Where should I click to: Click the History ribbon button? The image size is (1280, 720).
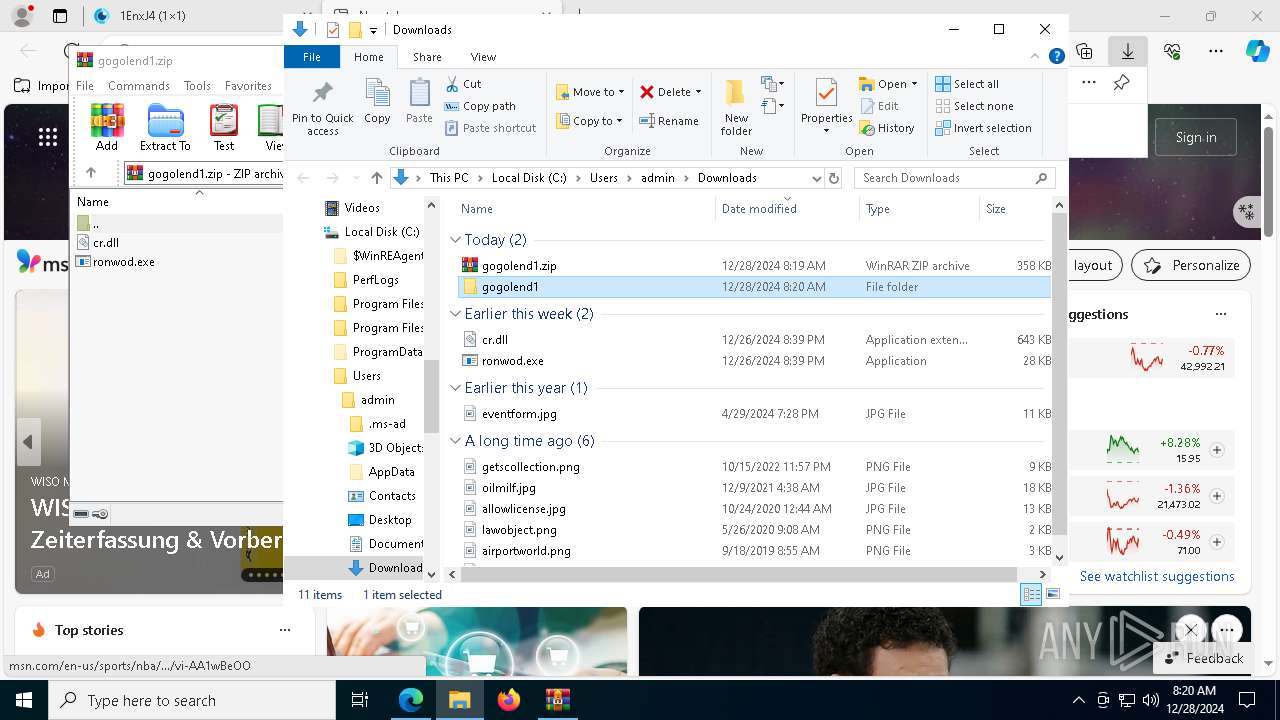887,128
